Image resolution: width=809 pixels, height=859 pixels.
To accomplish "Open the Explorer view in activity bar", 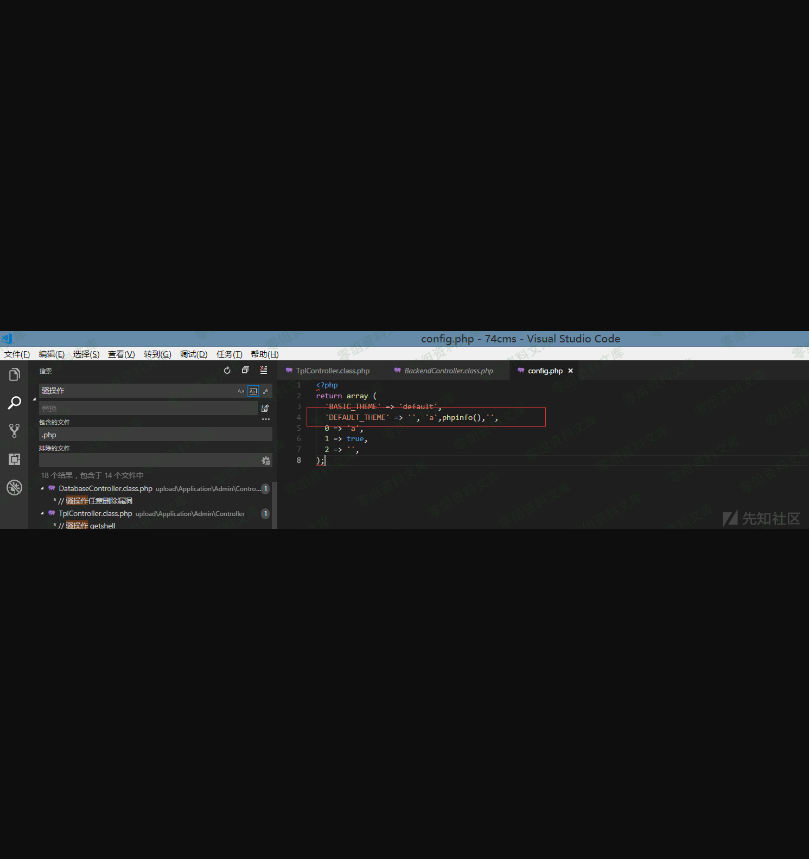I will pos(14,375).
